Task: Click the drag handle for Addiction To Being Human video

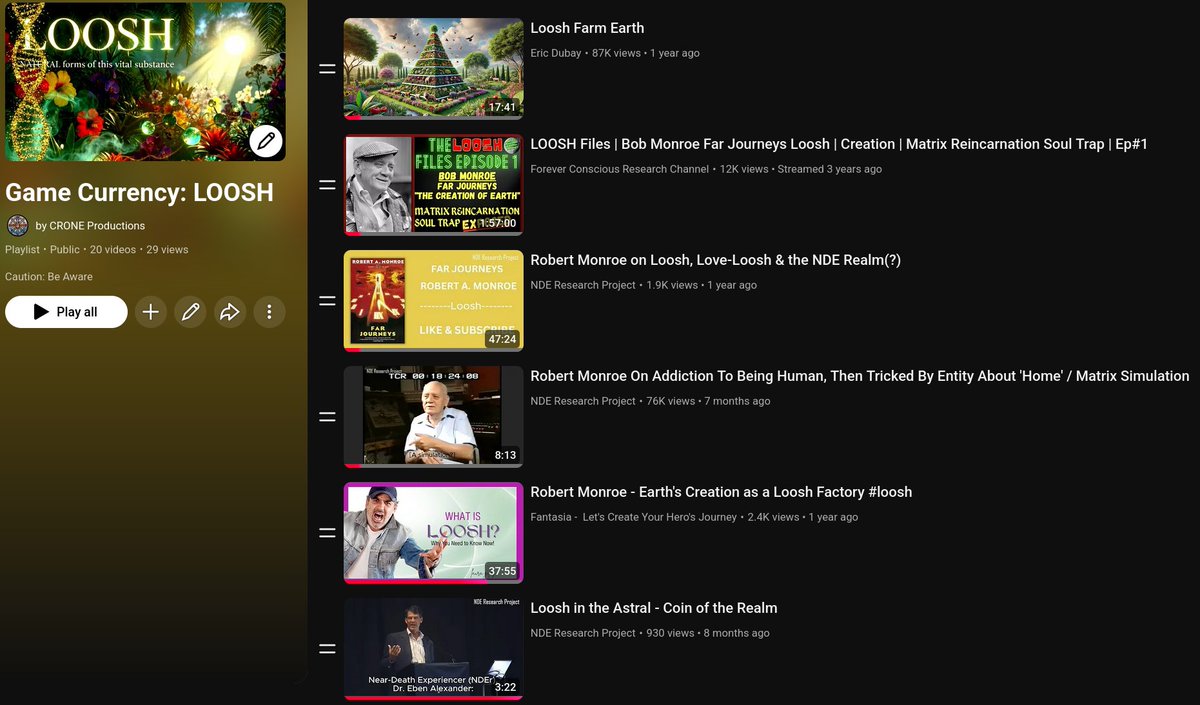Action: pos(327,417)
